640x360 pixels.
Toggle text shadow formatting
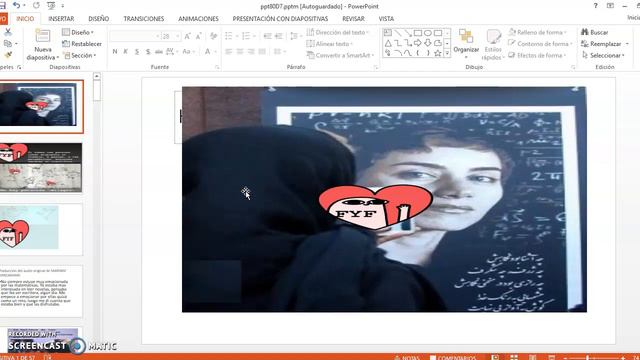[148, 51]
